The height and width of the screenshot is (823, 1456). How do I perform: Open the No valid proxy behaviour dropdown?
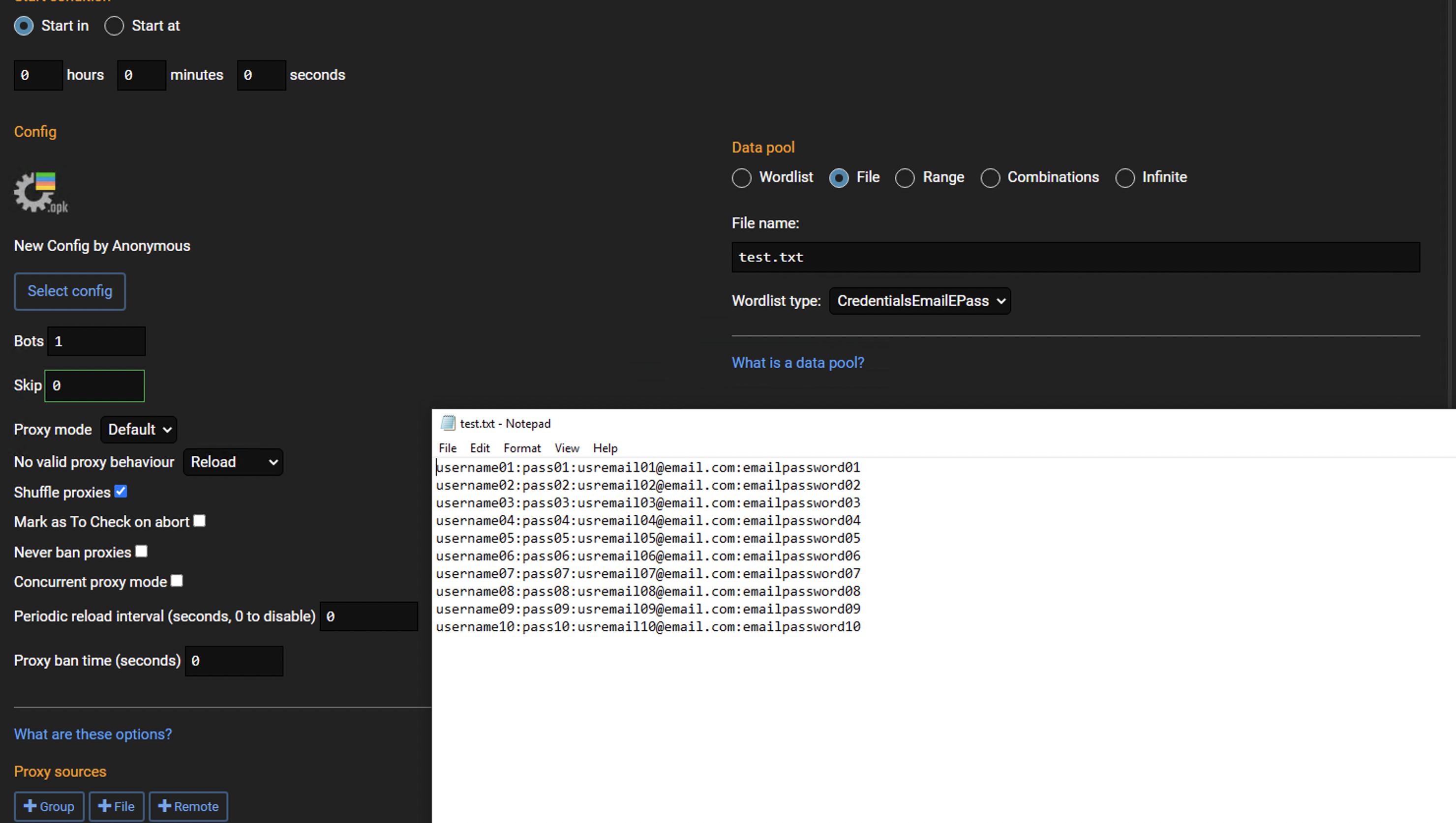232,462
